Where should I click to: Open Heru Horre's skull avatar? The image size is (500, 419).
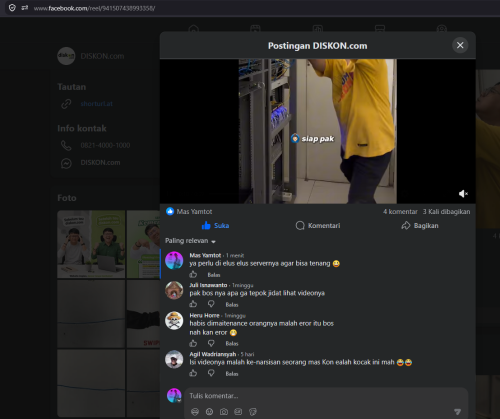coord(174,320)
